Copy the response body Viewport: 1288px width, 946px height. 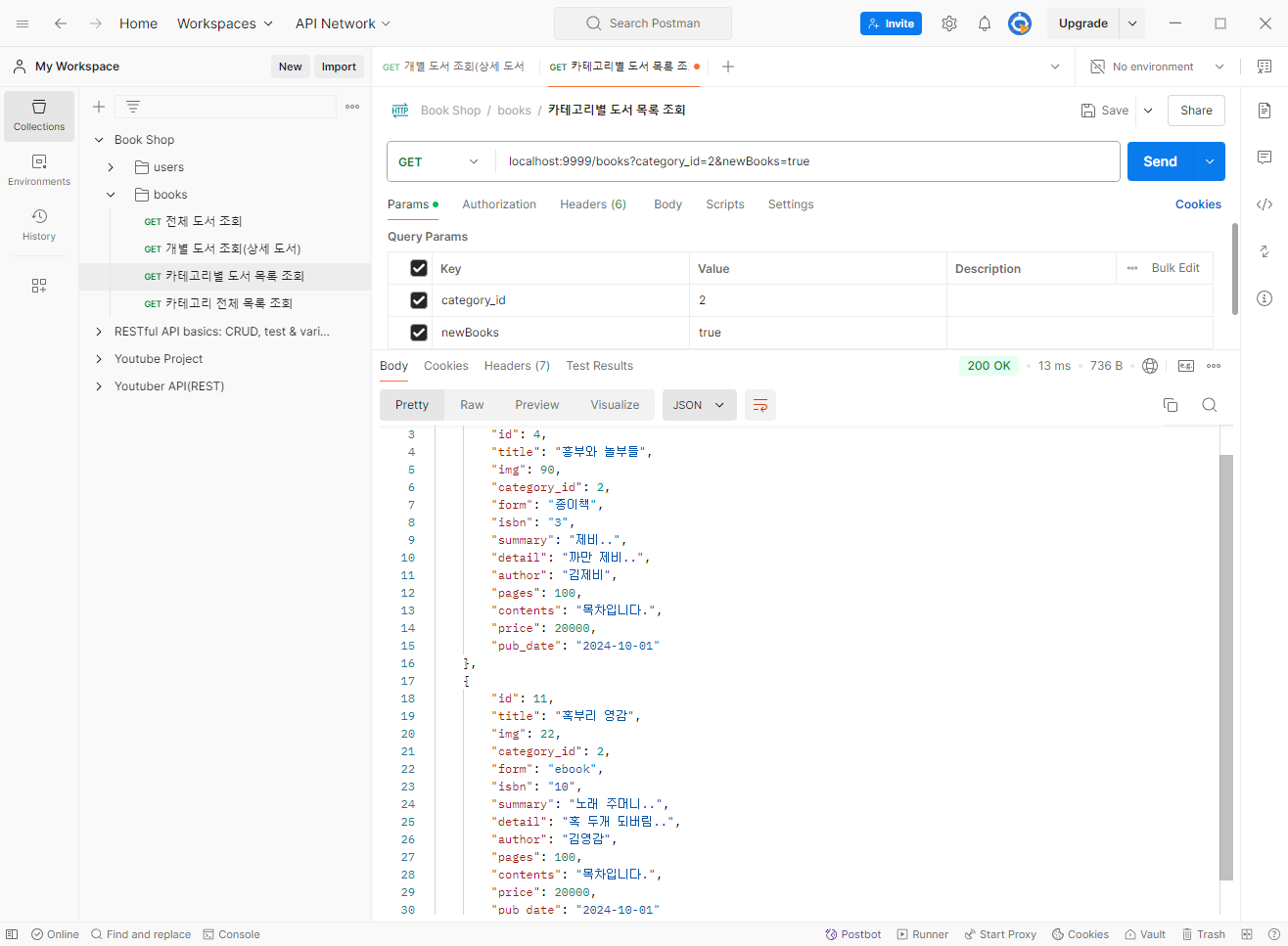click(x=1171, y=405)
